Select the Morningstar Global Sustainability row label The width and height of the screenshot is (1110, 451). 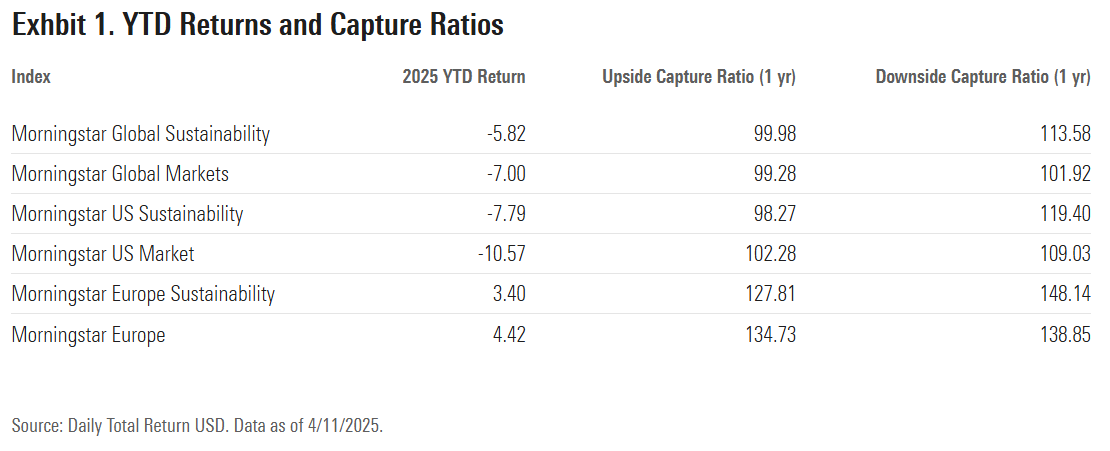141,134
